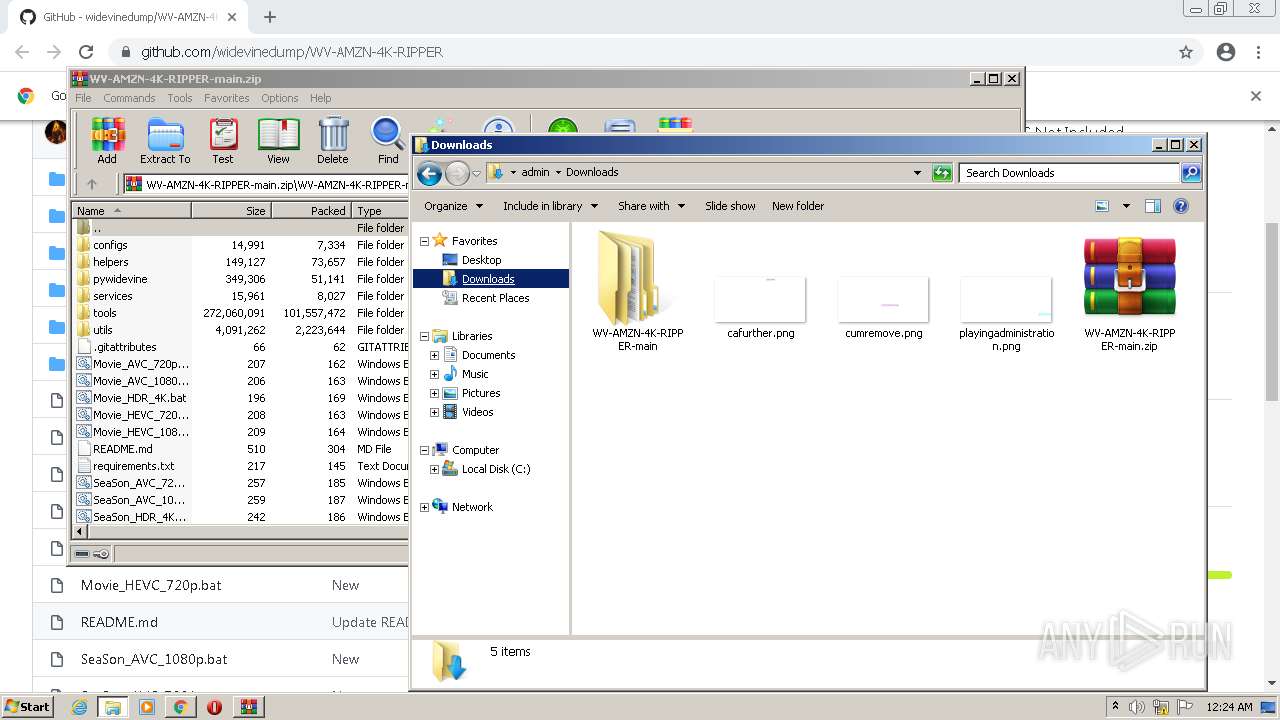Click Internet Explorer taskbar icon

point(80,707)
